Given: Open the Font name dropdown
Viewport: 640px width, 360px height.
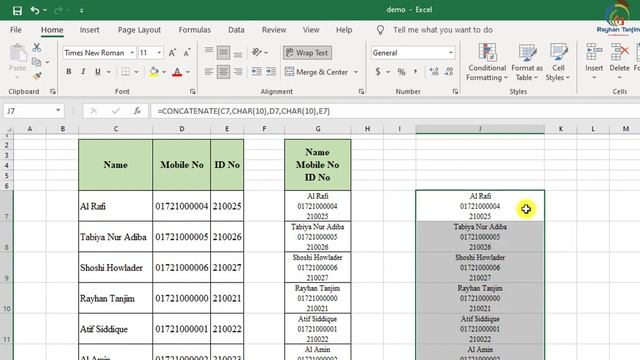Looking at the screenshot, I should (132, 53).
